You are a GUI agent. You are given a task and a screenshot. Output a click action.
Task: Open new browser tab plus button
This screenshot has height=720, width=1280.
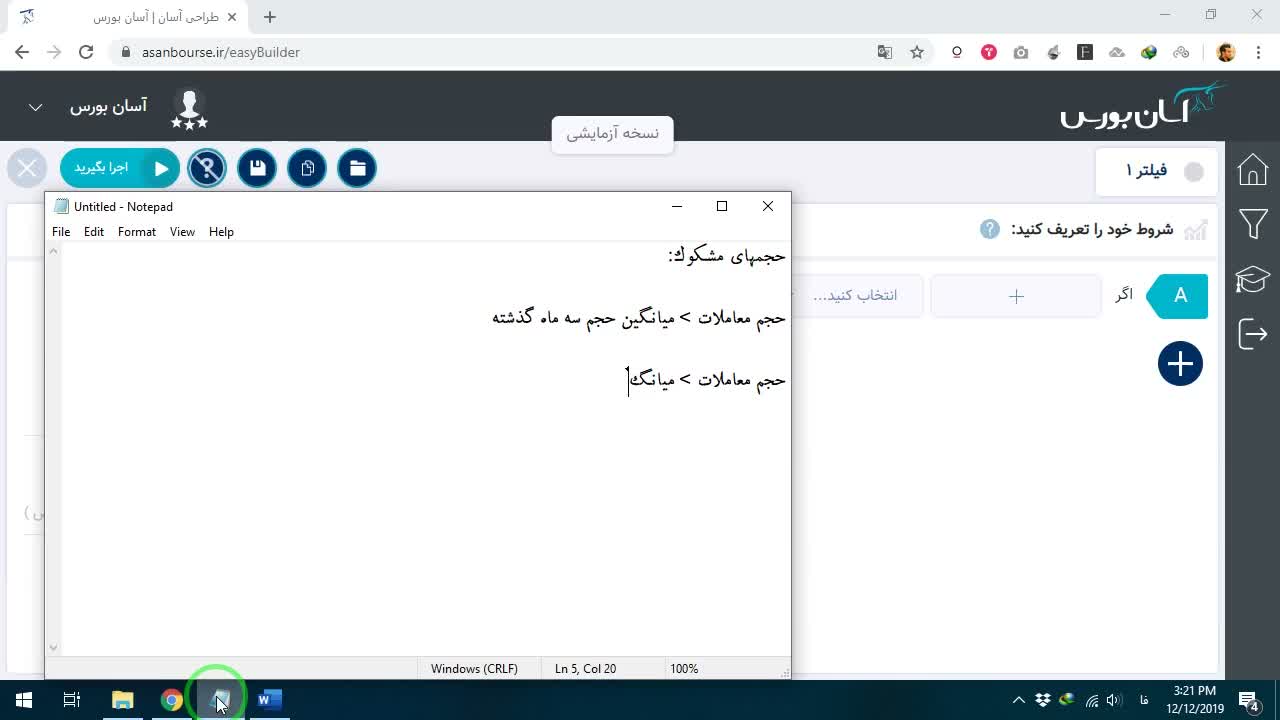click(x=270, y=17)
